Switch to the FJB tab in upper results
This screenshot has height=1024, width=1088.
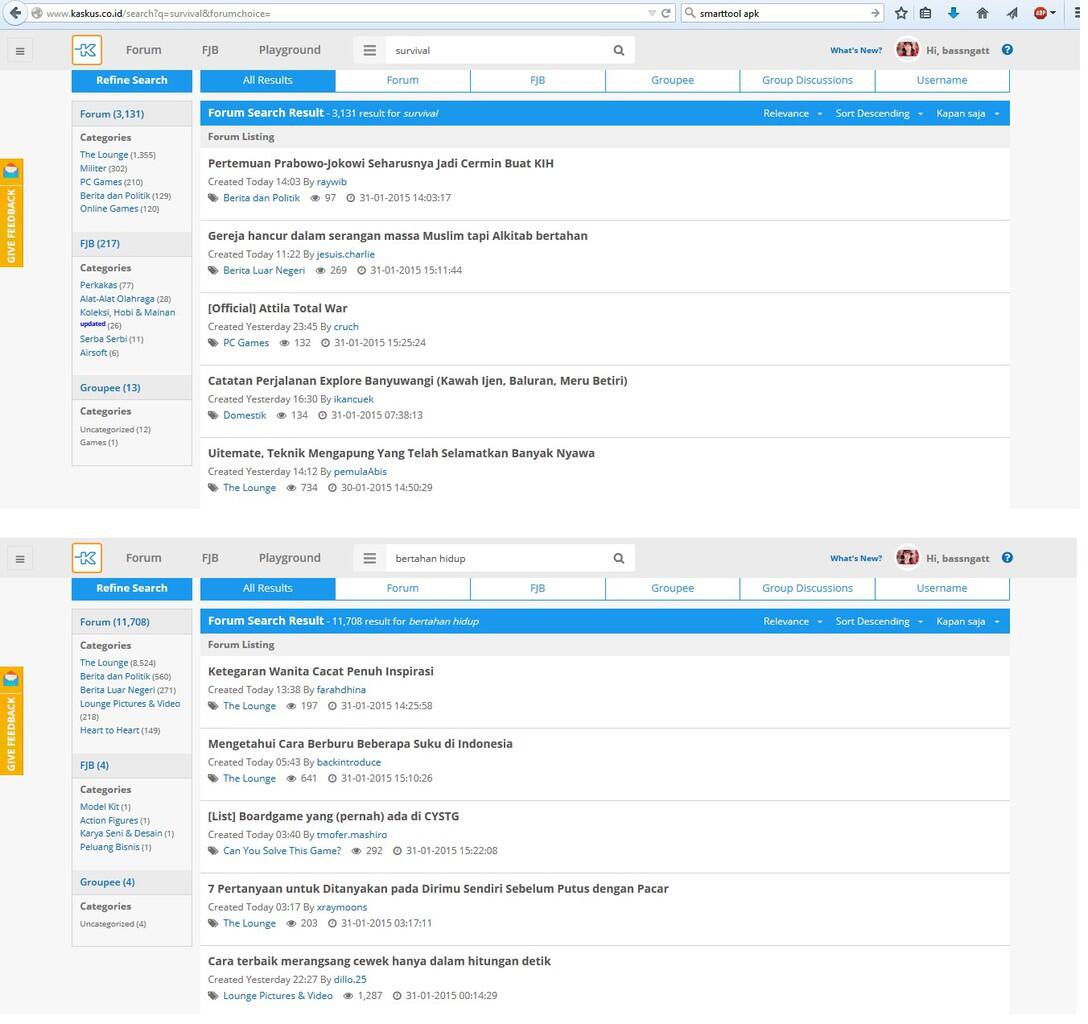(538, 80)
